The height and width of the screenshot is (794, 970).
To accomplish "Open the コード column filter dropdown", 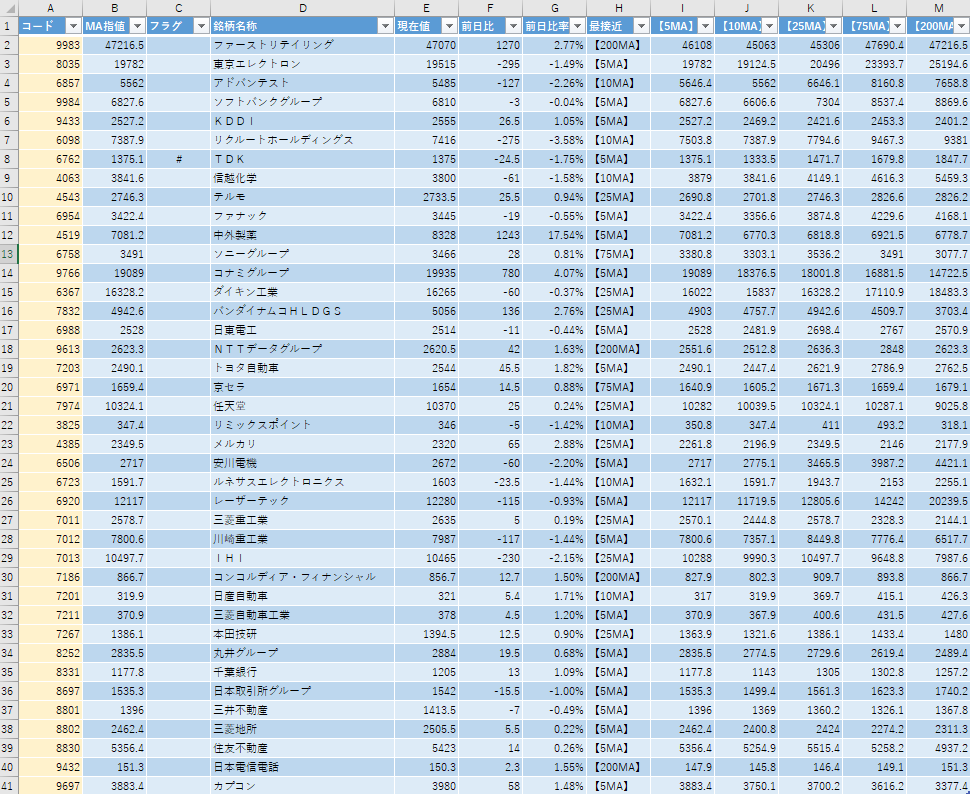I will pyautogui.click(x=73, y=26).
